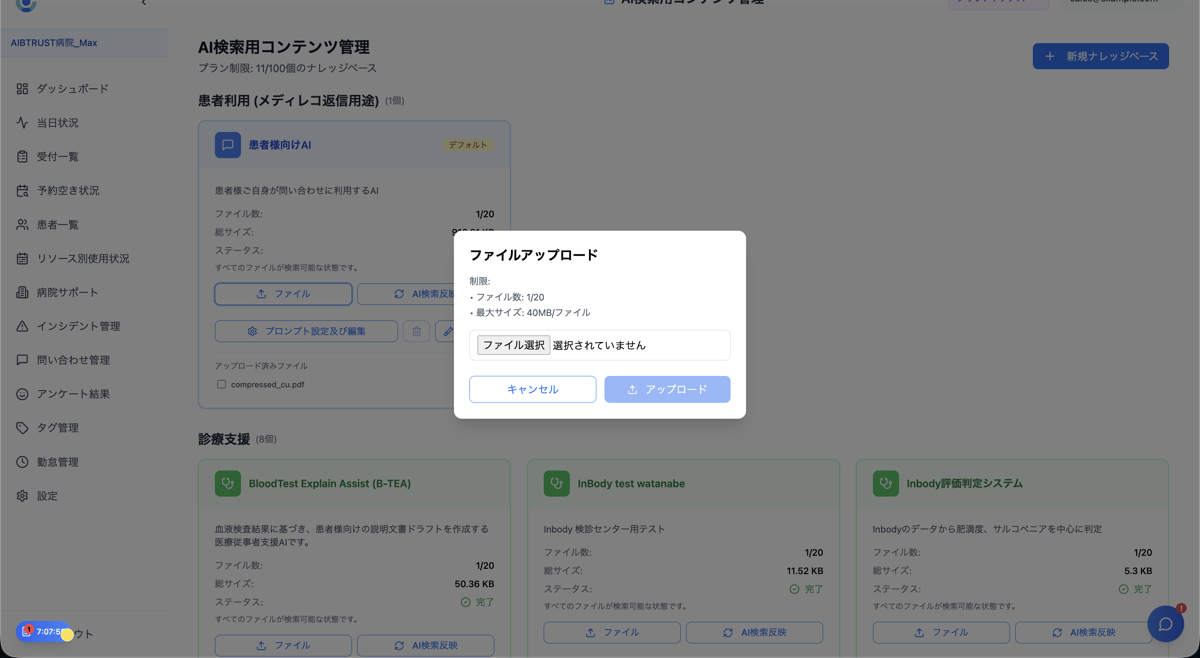Click the 勤怠管理 clock icon in sidebar
Viewport: 1200px width, 658px height.
(20, 461)
